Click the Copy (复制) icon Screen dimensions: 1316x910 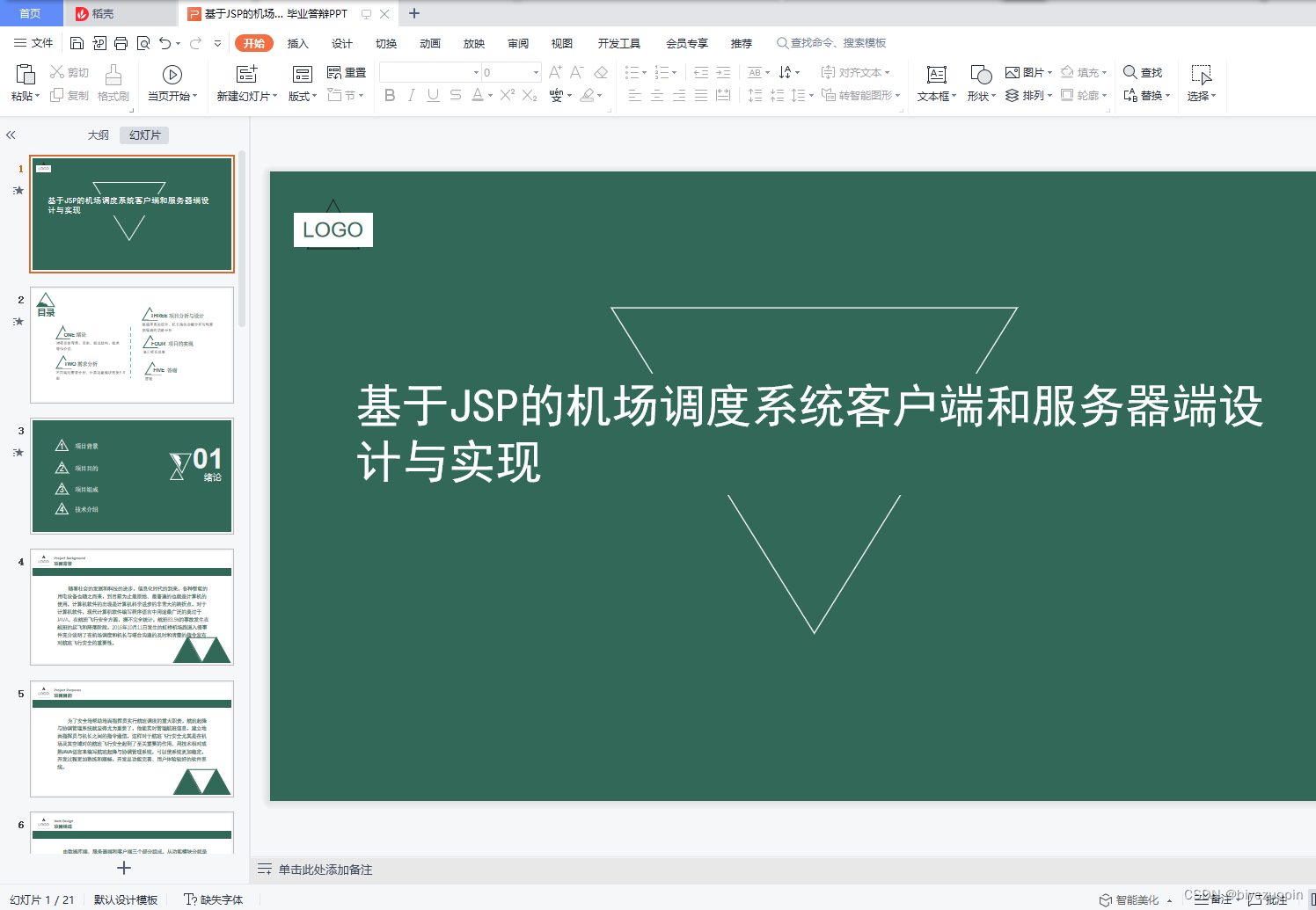click(57, 95)
